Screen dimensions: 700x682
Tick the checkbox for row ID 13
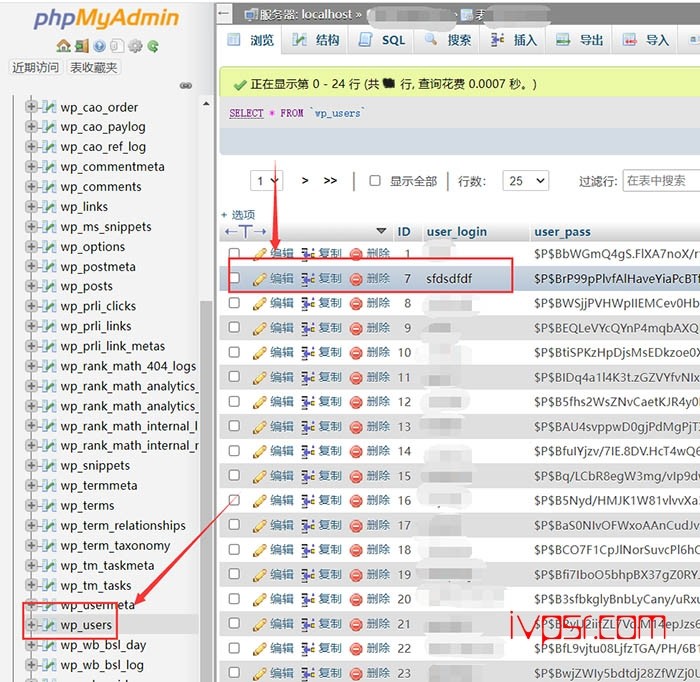coord(234,426)
